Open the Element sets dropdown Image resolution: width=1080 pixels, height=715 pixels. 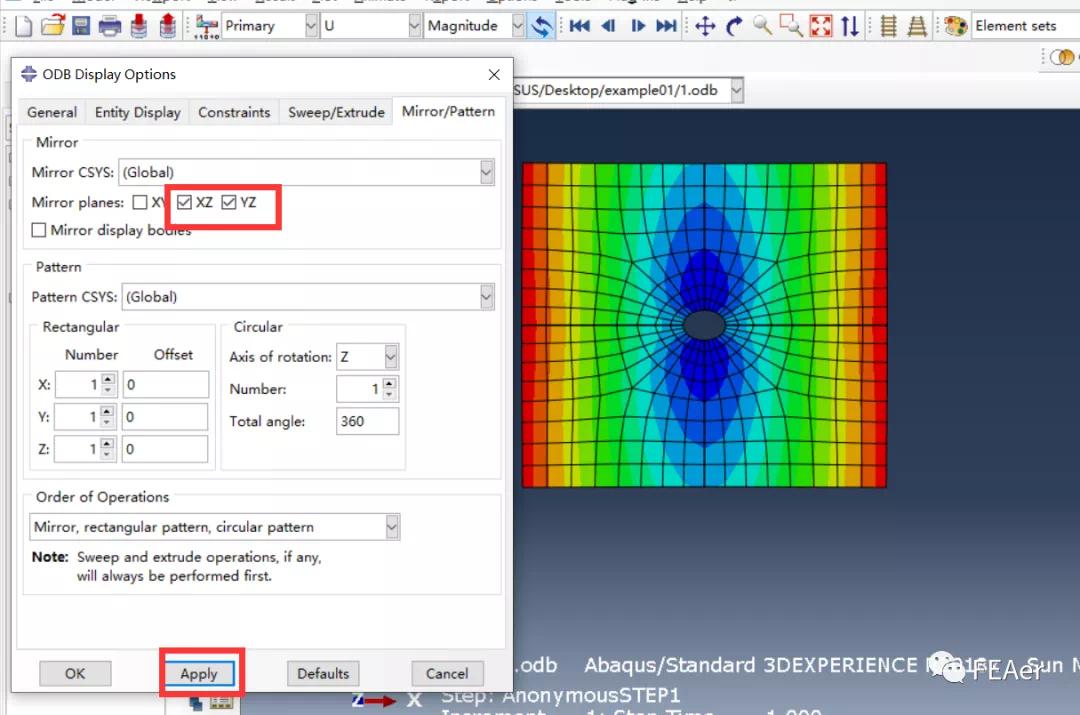pos(1026,26)
